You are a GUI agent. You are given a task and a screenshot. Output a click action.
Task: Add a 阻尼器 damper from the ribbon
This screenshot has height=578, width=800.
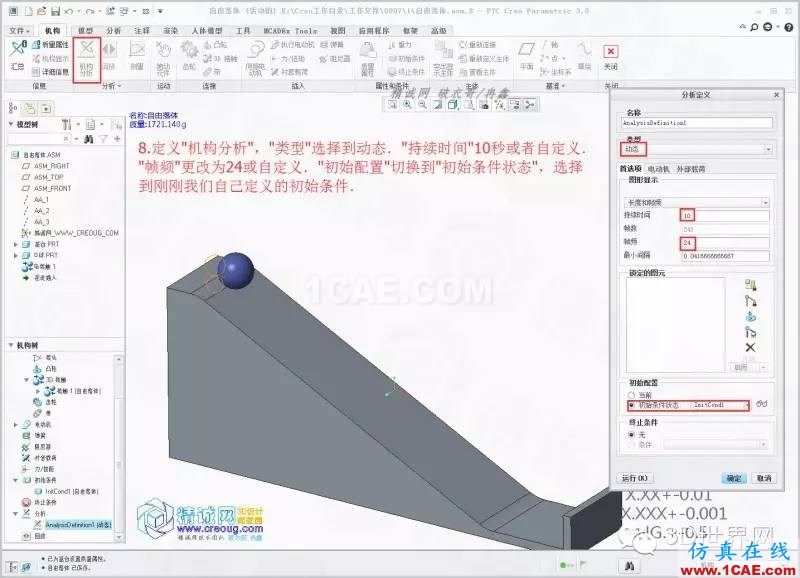[x=335, y=59]
